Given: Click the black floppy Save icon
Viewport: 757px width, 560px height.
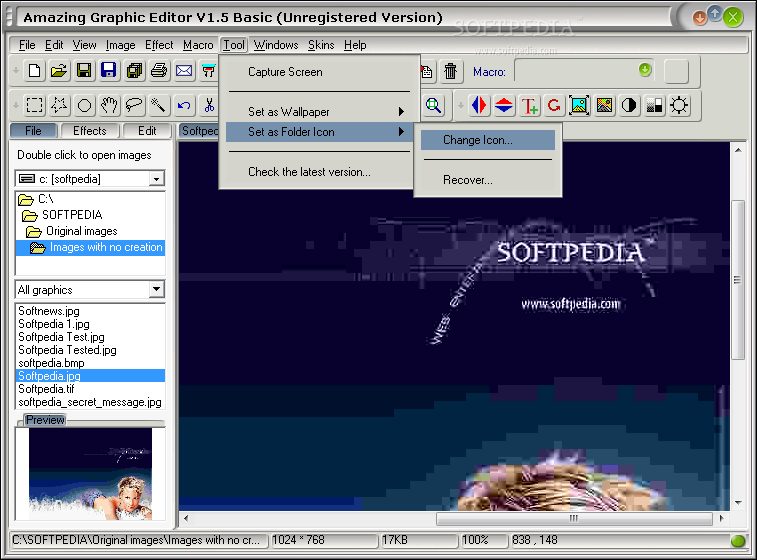Looking at the screenshot, I should click(84, 71).
